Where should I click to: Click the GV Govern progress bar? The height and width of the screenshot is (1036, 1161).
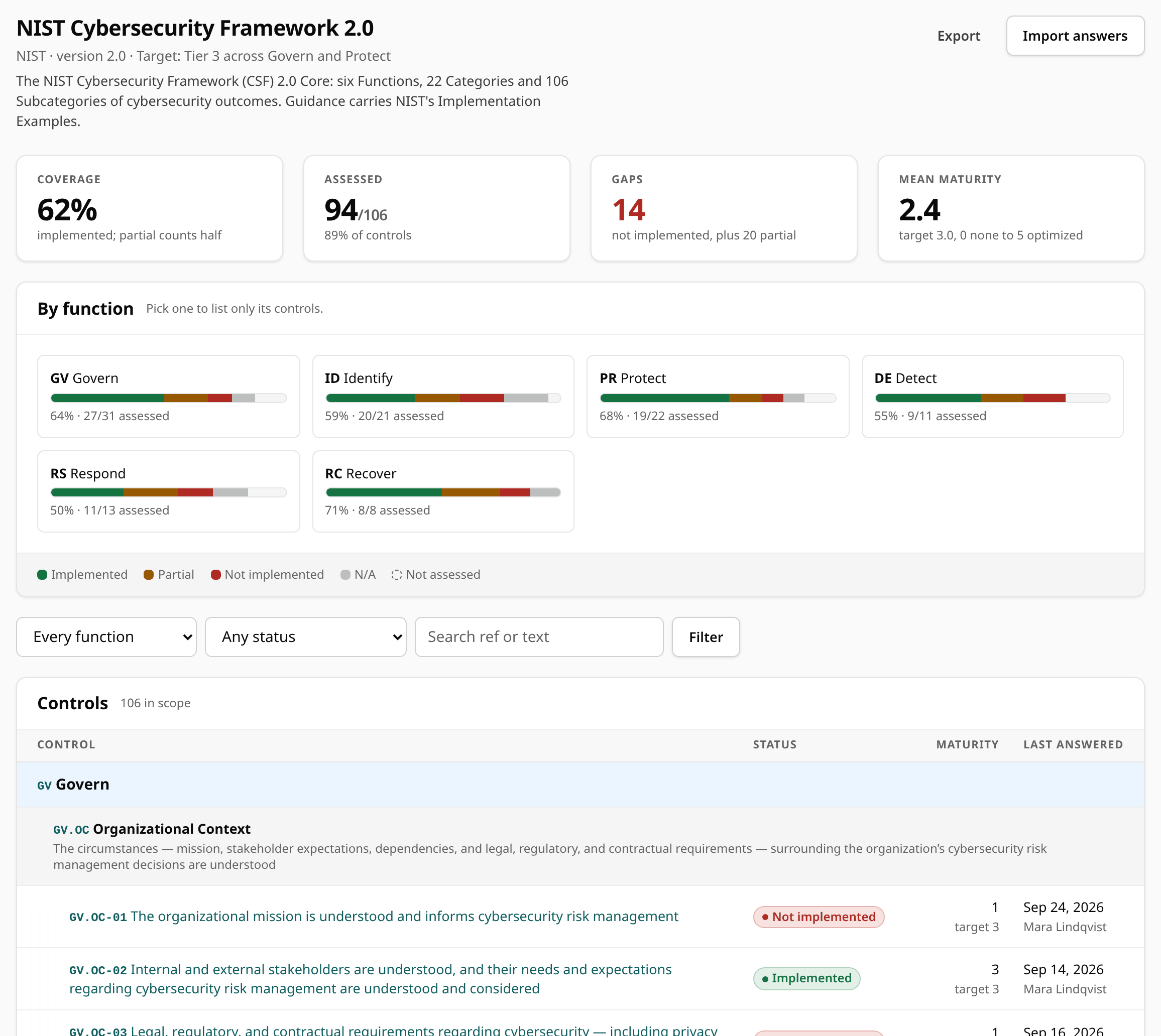click(x=169, y=398)
